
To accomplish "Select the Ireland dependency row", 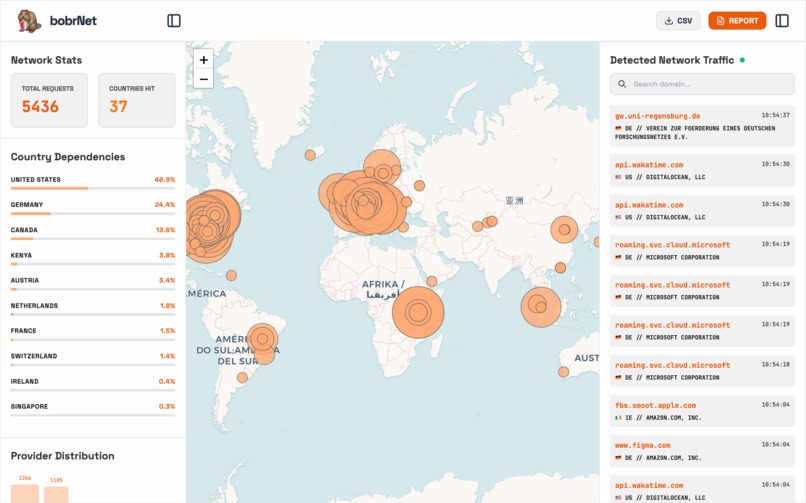I will click(x=93, y=385).
